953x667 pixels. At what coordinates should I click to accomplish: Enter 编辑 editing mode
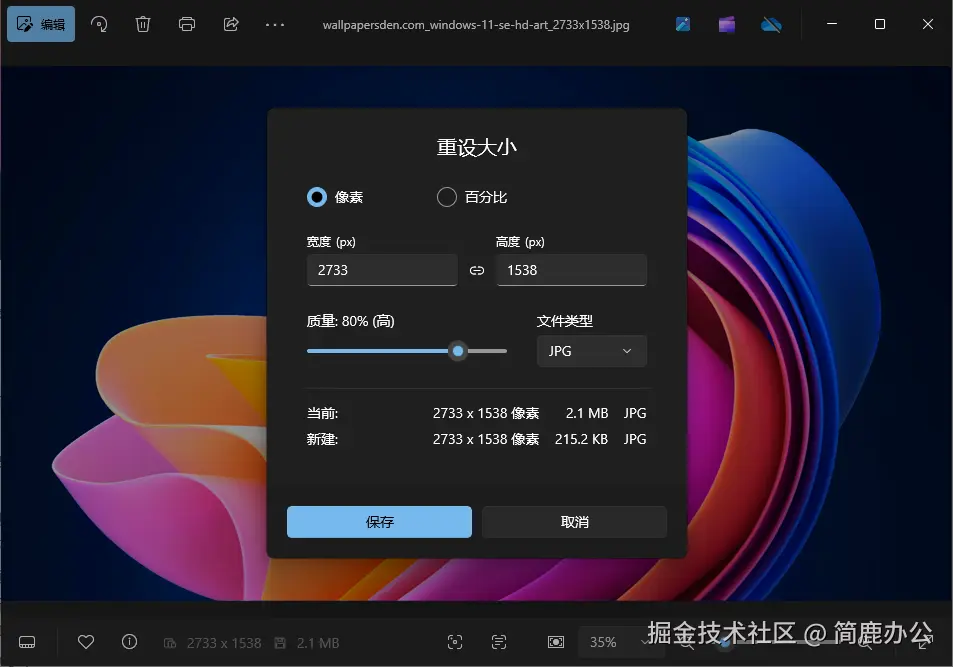41,23
